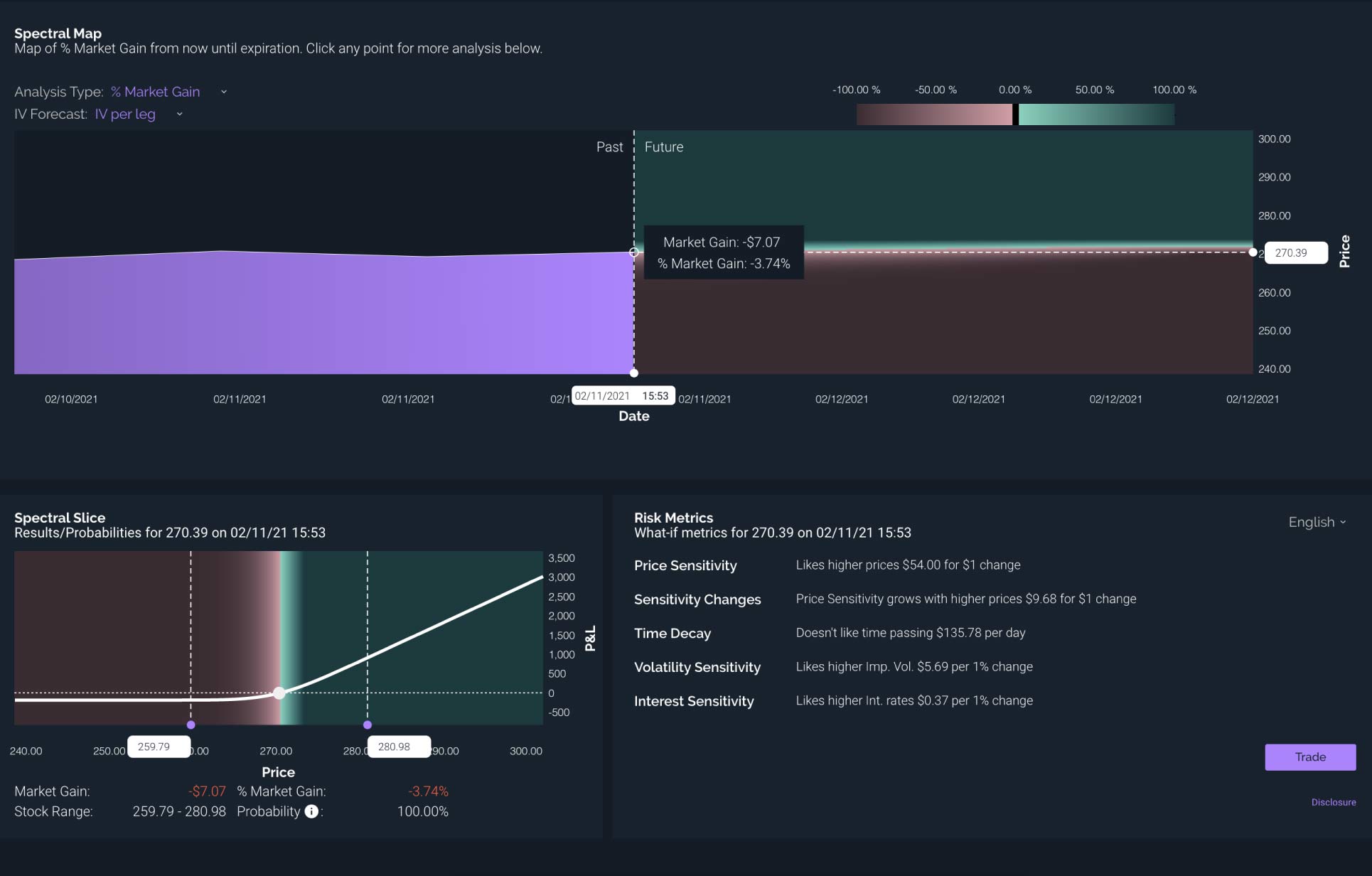The height and width of the screenshot is (876, 1372).
Task: Click the 259.79 lower range handle label
Action: point(158,747)
